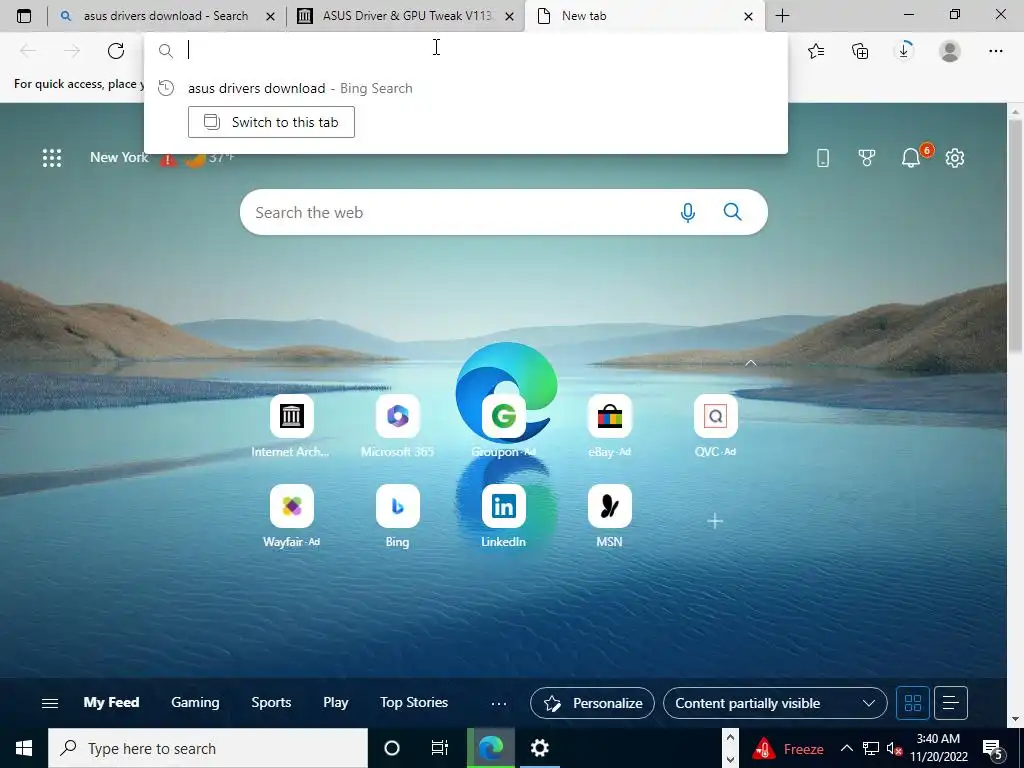Open the feed hamburger menu
This screenshot has width=1024, height=768.
(50, 703)
